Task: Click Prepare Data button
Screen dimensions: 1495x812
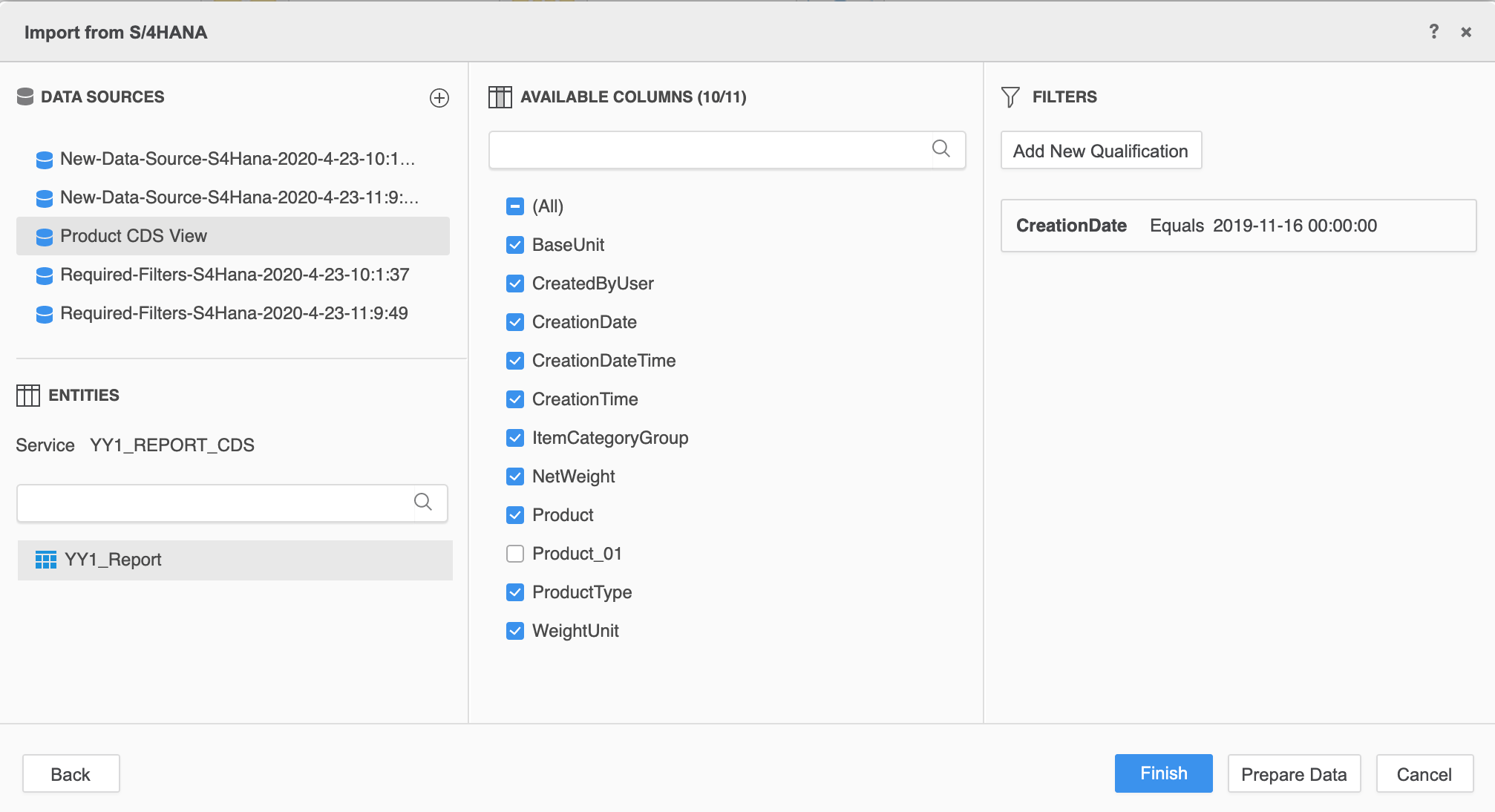Action: point(1293,774)
